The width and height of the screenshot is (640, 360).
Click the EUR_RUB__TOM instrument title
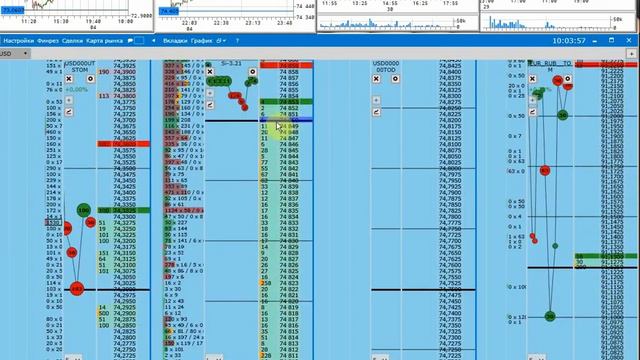click(x=550, y=66)
